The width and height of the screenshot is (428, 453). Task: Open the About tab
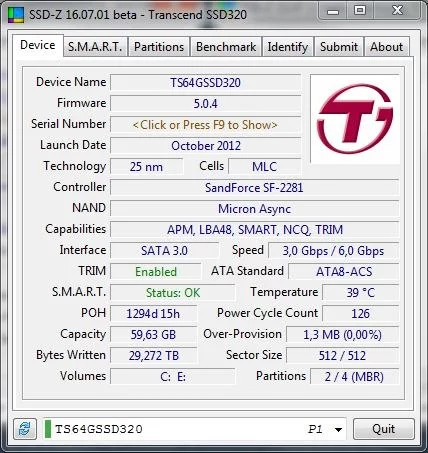pyautogui.click(x=387, y=47)
